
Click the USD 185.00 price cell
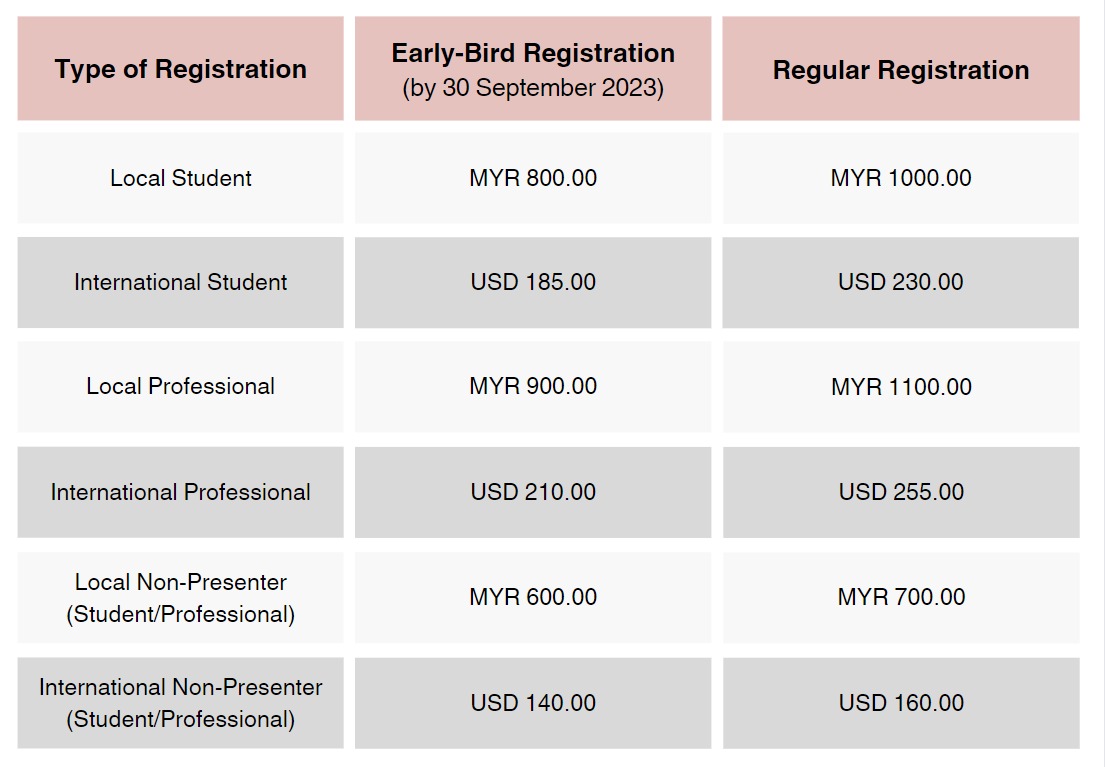pyautogui.click(x=533, y=282)
